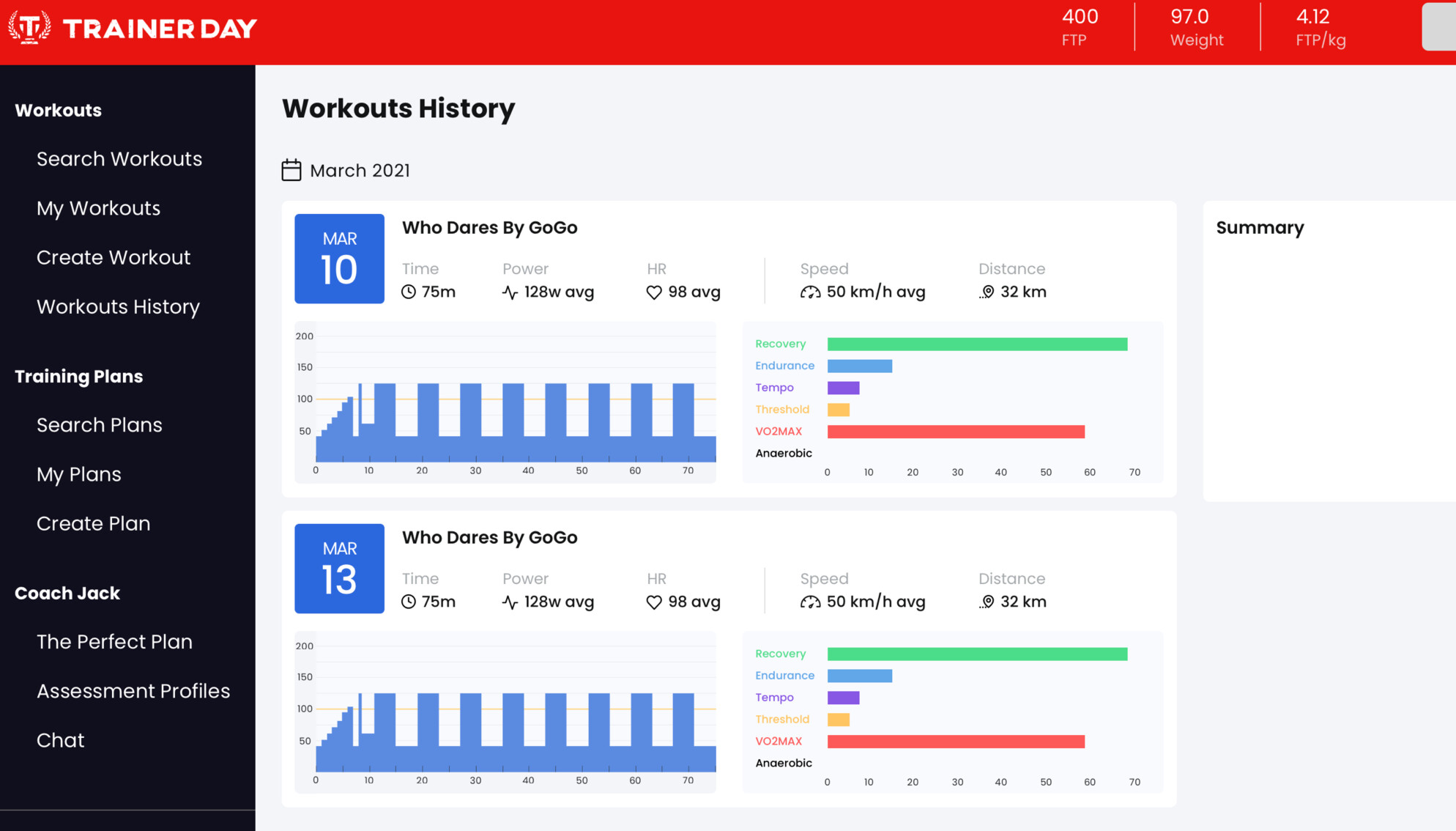Click the Mar 13 workout power chart
The height and width of the screenshot is (831, 1456).
(505, 712)
